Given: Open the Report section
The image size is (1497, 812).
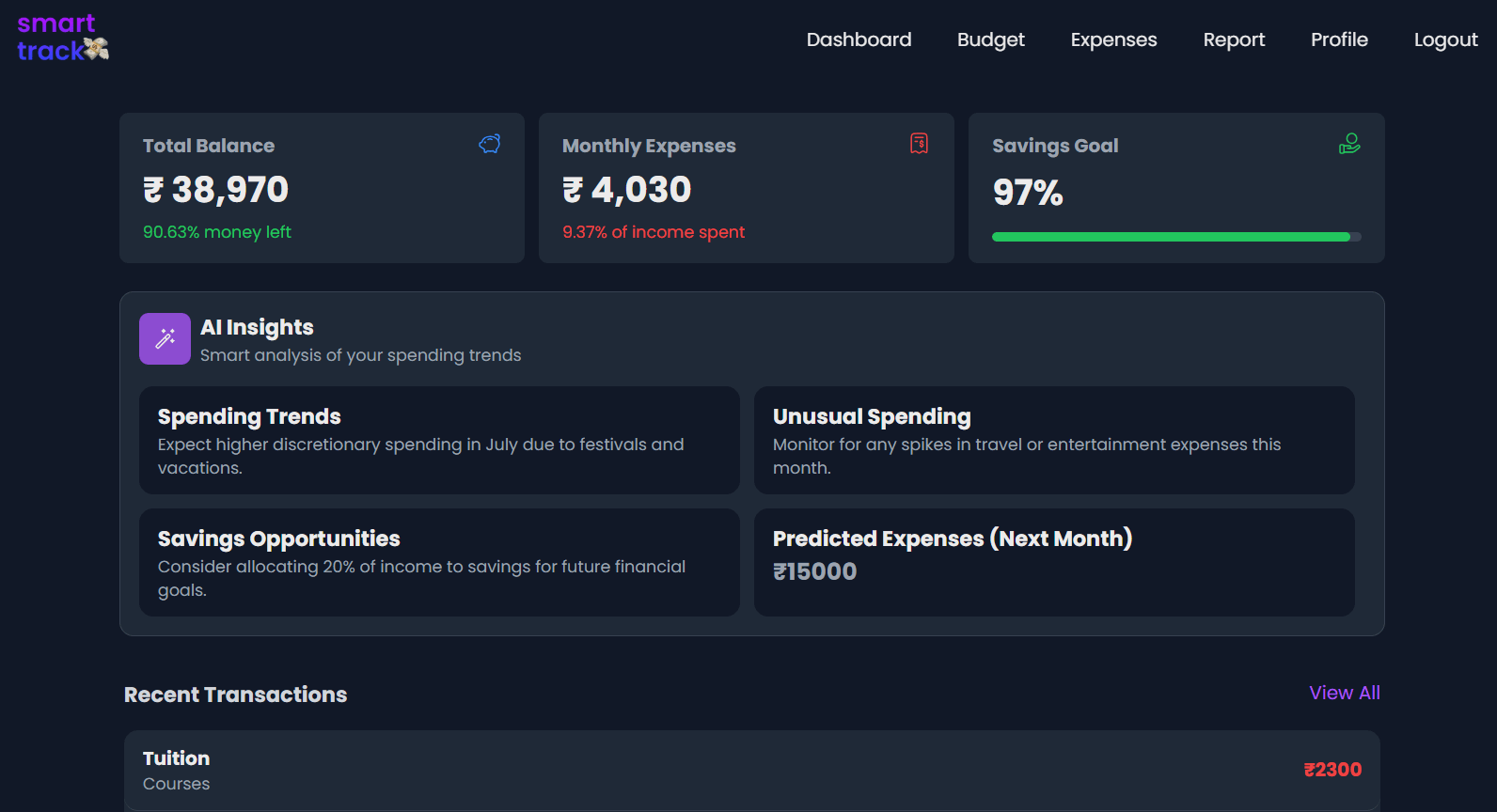Looking at the screenshot, I should [1234, 39].
